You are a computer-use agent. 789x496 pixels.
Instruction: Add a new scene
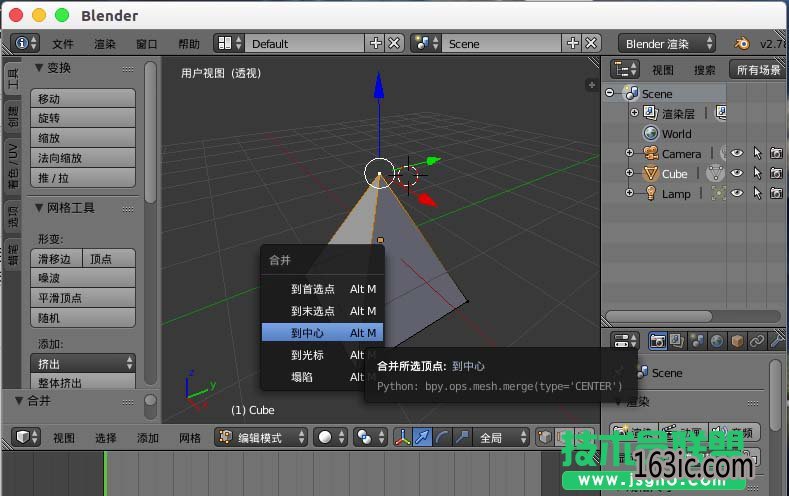(x=573, y=43)
